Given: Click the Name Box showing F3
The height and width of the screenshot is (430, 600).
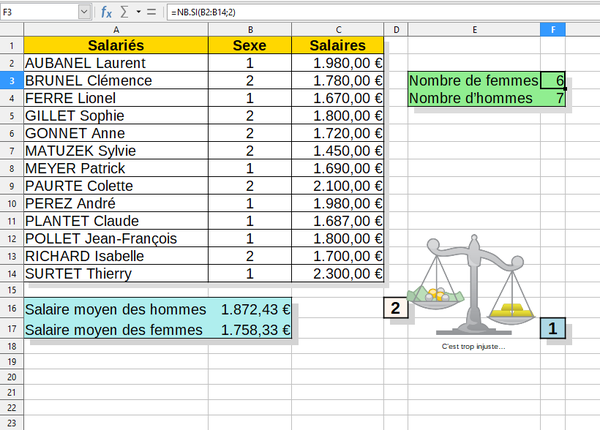Looking at the screenshot, I should pyautogui.click(x=39, y=12).
